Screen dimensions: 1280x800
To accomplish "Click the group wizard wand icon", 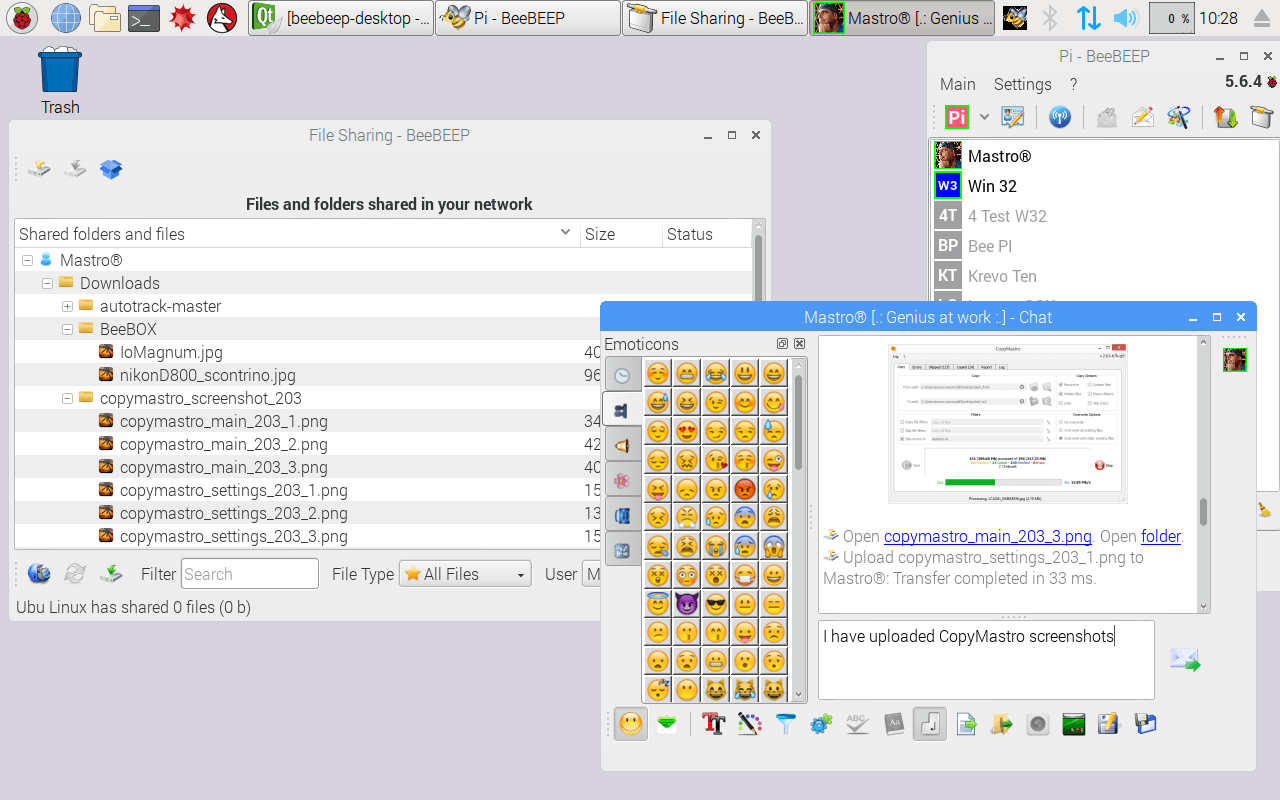I will tap(1178, 117).
